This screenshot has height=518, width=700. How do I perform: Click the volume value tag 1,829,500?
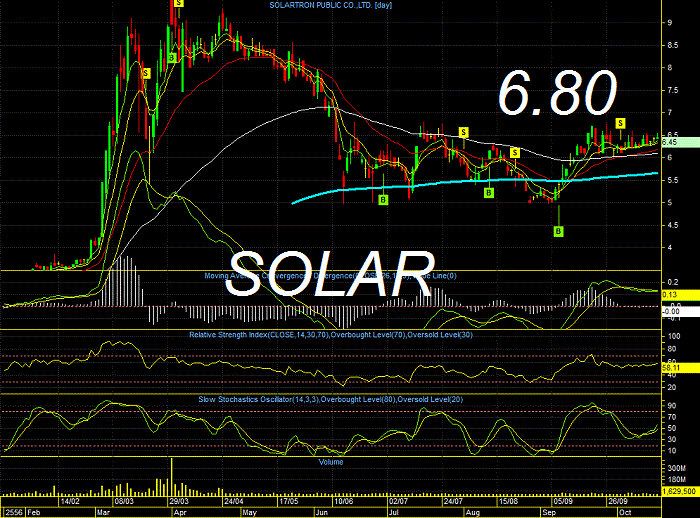coord(679,491)
